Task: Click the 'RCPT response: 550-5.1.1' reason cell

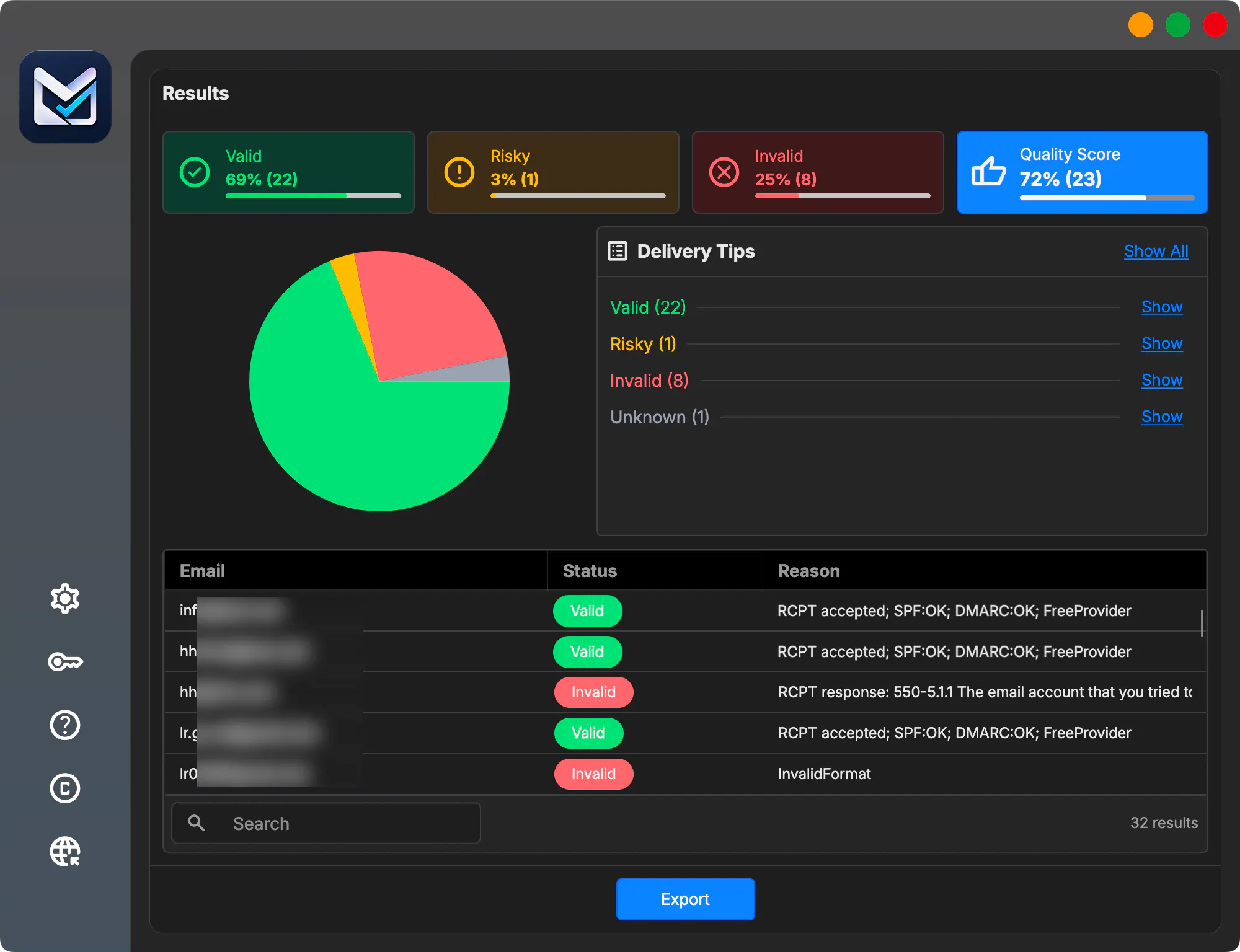Action: [985, 692]
